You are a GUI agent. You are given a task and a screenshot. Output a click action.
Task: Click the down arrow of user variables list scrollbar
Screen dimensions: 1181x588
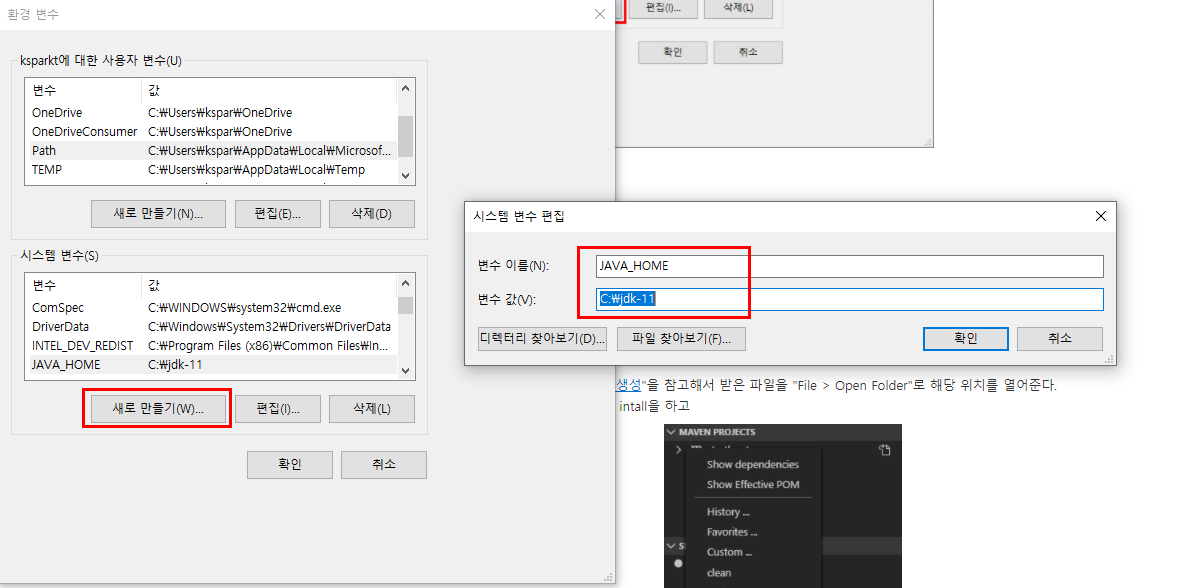click(x=405, y=176)
